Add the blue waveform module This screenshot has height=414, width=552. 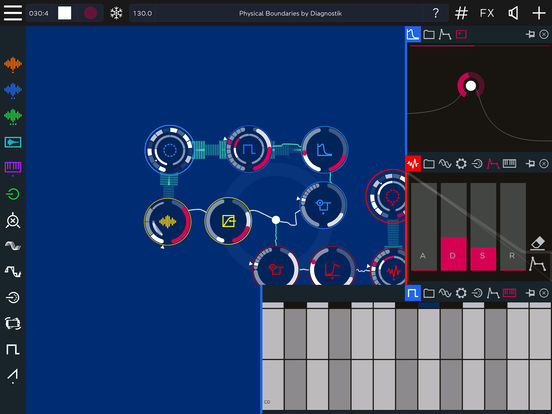13,91
